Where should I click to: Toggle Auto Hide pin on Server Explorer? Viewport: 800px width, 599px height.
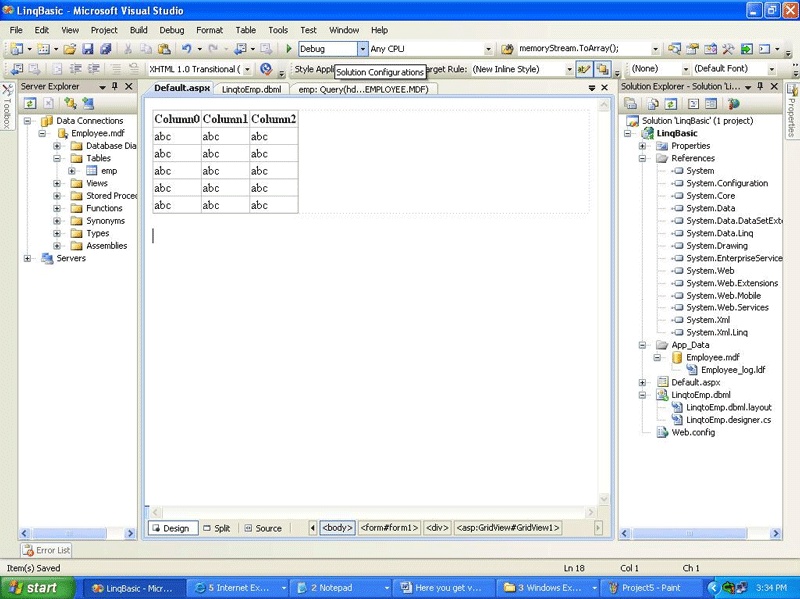tap(115, 87)
